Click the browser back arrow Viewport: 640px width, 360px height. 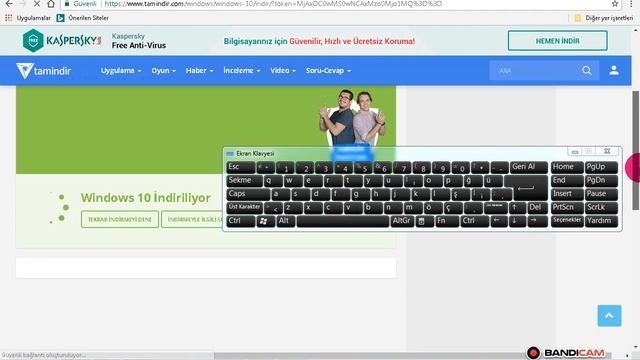point(9,4)
